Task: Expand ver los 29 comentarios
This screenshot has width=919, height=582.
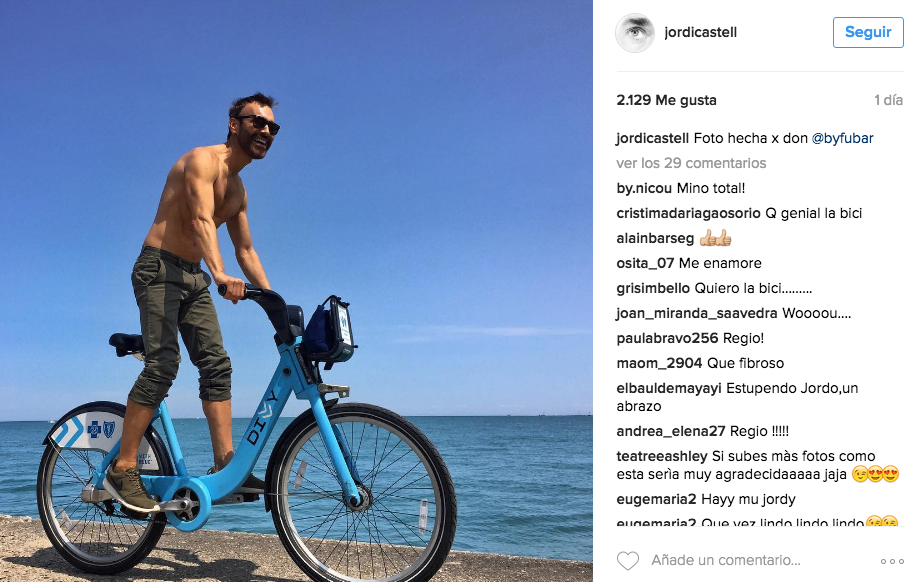Action: tap(691, 163)
